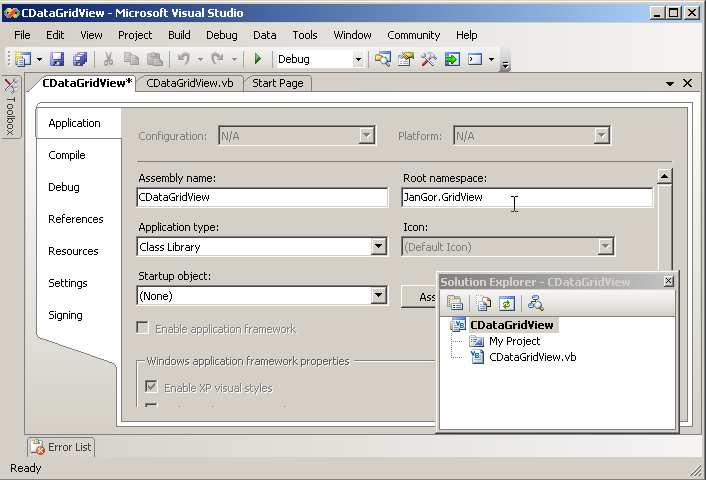
Task: Click Show All Files icon in Solution Explorer
Action: click(484, 303)
